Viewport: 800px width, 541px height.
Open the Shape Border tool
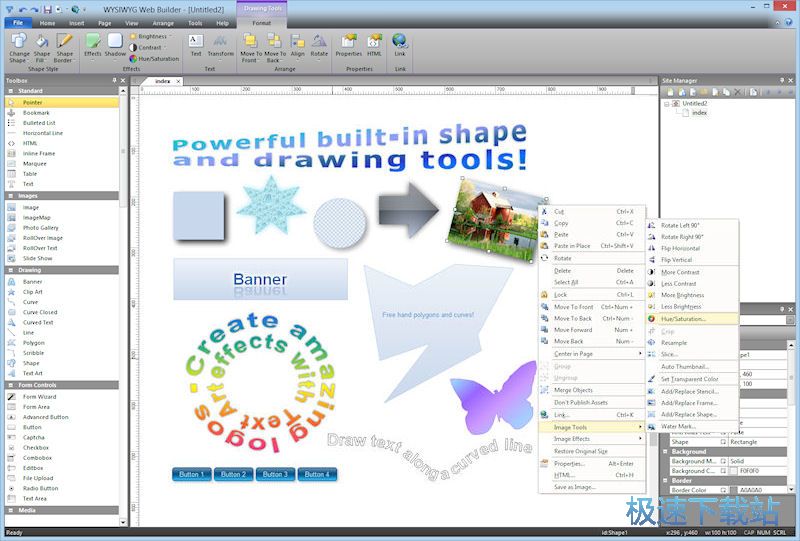click(64, 48)
